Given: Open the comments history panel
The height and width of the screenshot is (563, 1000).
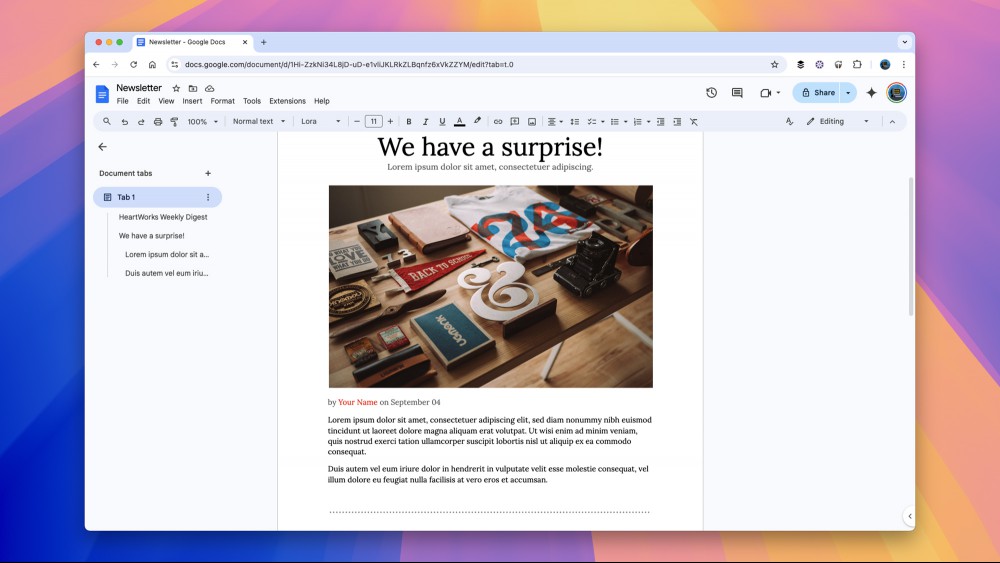Looking at the screenshot, I should coord(737,92).
